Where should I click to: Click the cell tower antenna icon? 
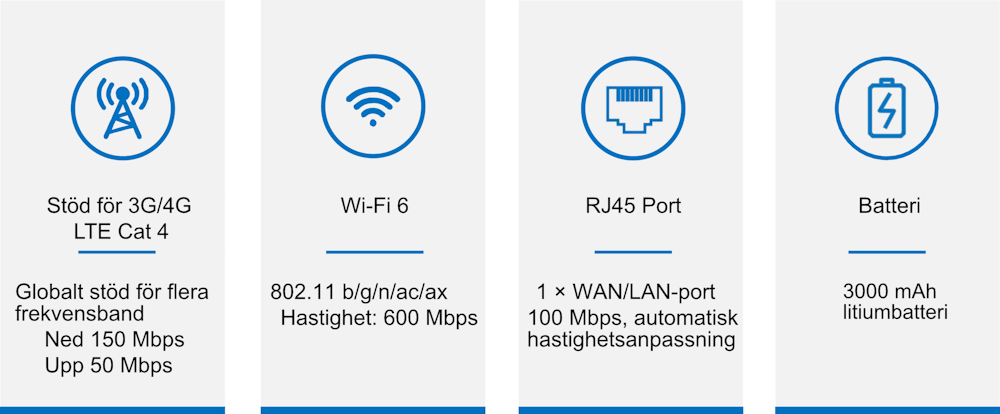pyautogui.click(x=122, y=108)
